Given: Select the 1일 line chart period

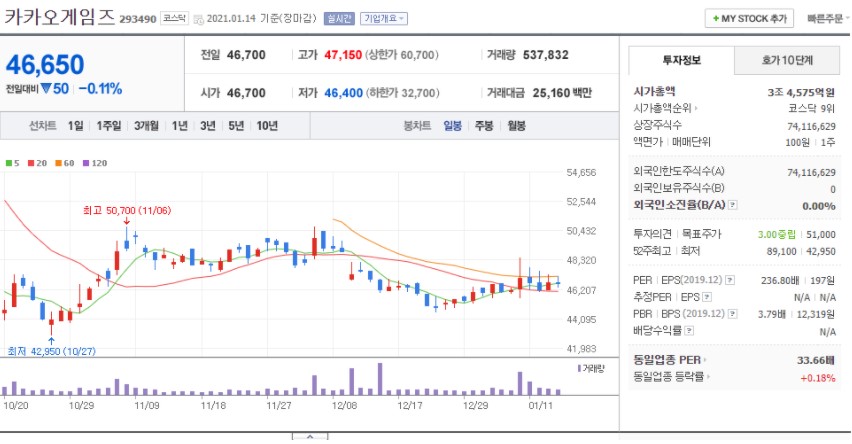Looking at the screenshot, I should click(76, 126).
